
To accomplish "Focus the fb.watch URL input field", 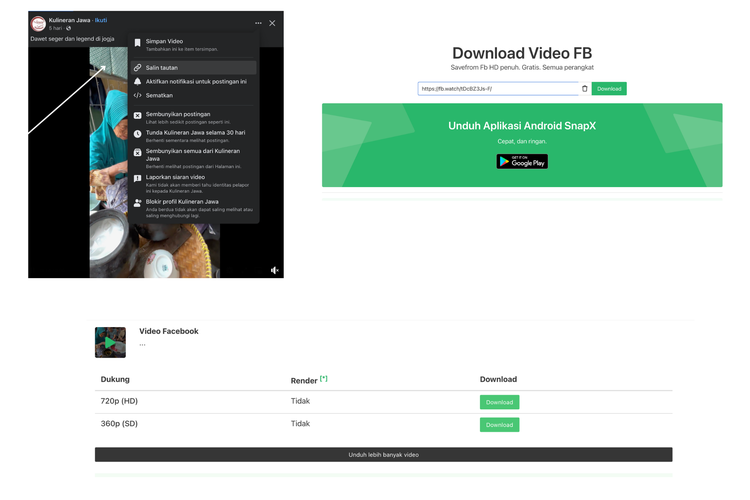I will coord(497,89).
